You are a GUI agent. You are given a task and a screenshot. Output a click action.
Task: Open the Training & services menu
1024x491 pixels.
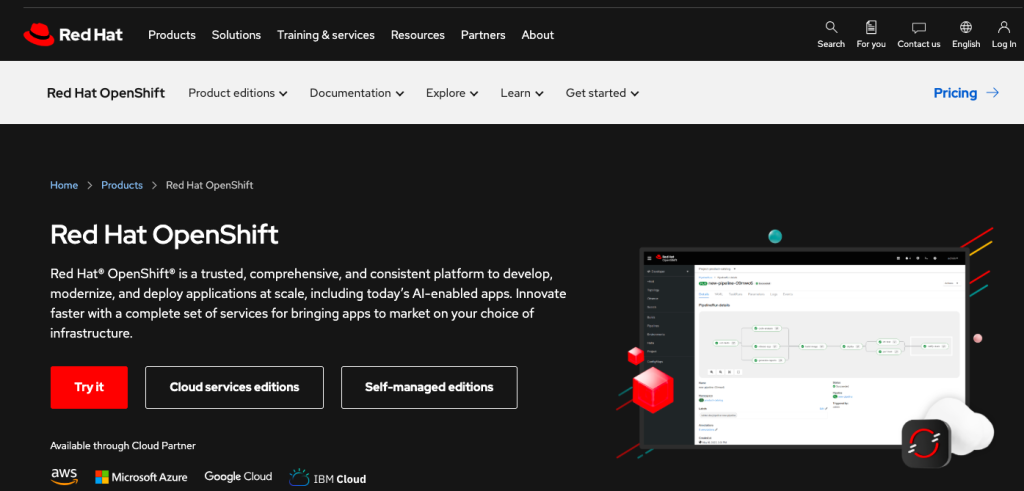(x=326, y=35)
